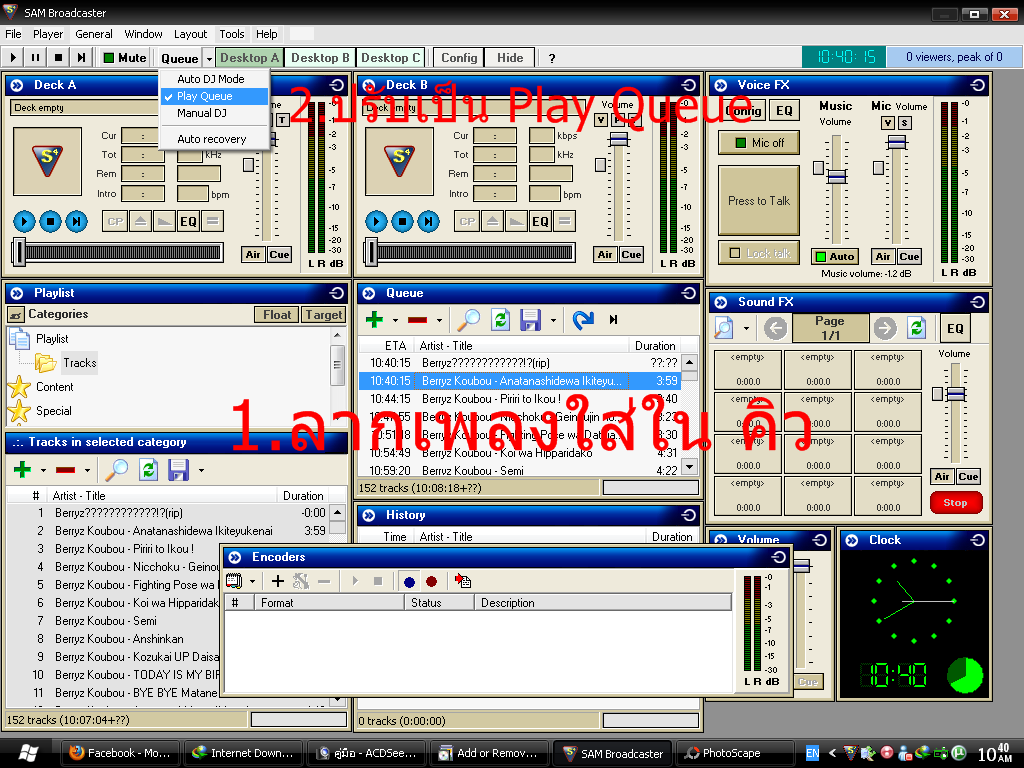The height and width of the screenshot is (768, 1024).
Task: Go to next Sound FX page arrow
Action: pyautogui.click(x=886, y=328)
